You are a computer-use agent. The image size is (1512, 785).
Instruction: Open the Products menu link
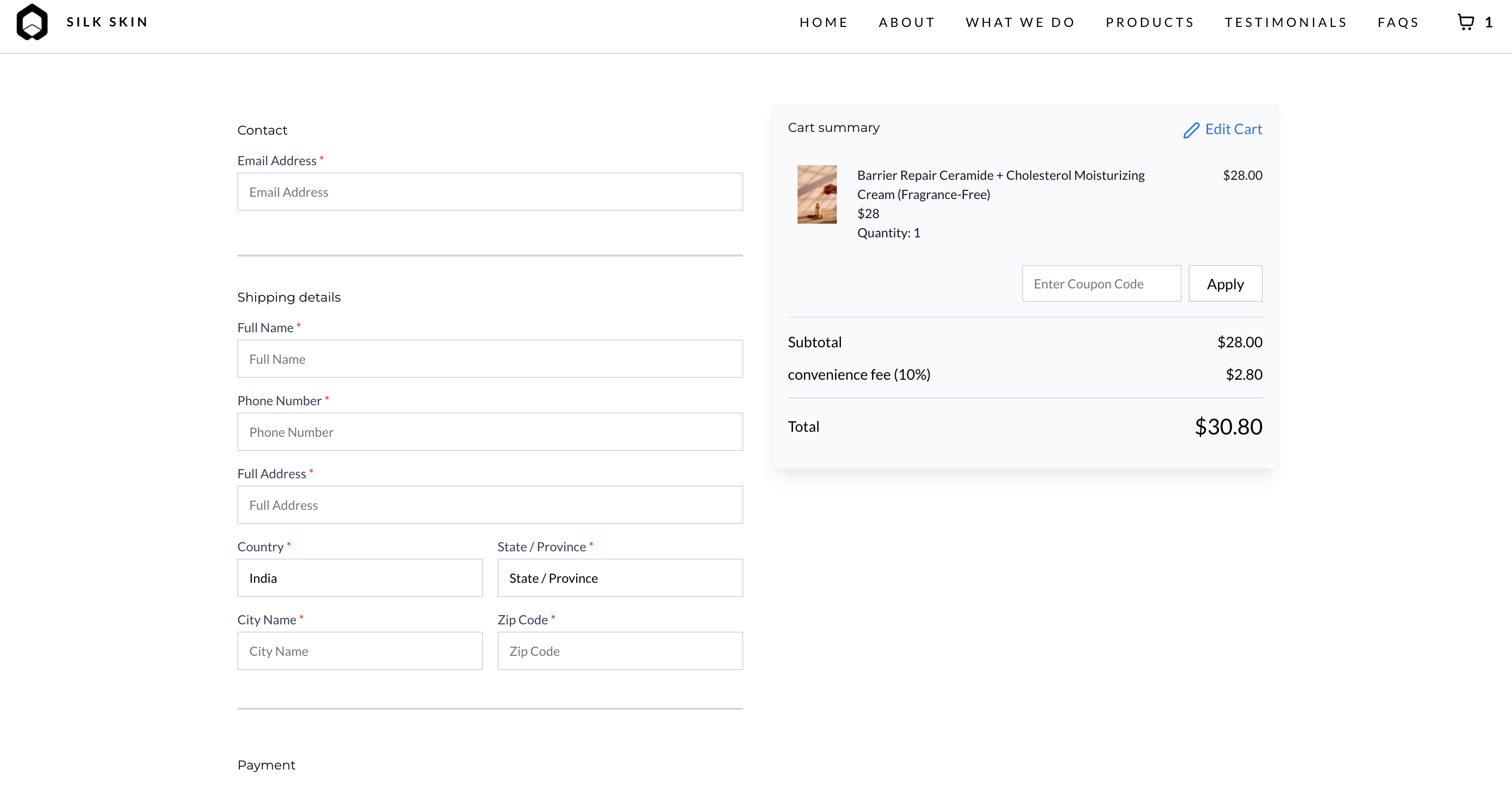click(x=1150, y=22)
